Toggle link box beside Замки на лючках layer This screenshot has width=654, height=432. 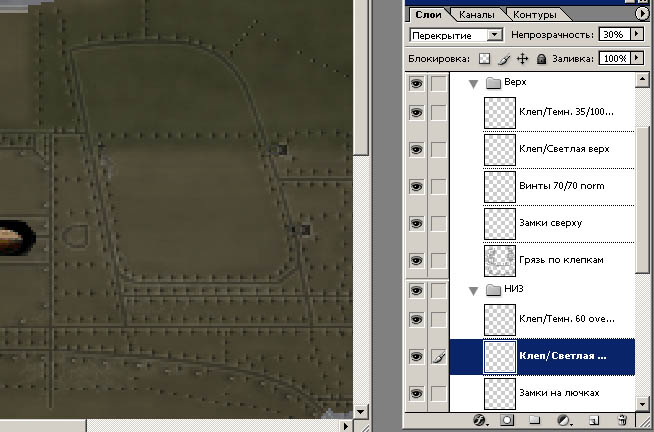[438, 393]
